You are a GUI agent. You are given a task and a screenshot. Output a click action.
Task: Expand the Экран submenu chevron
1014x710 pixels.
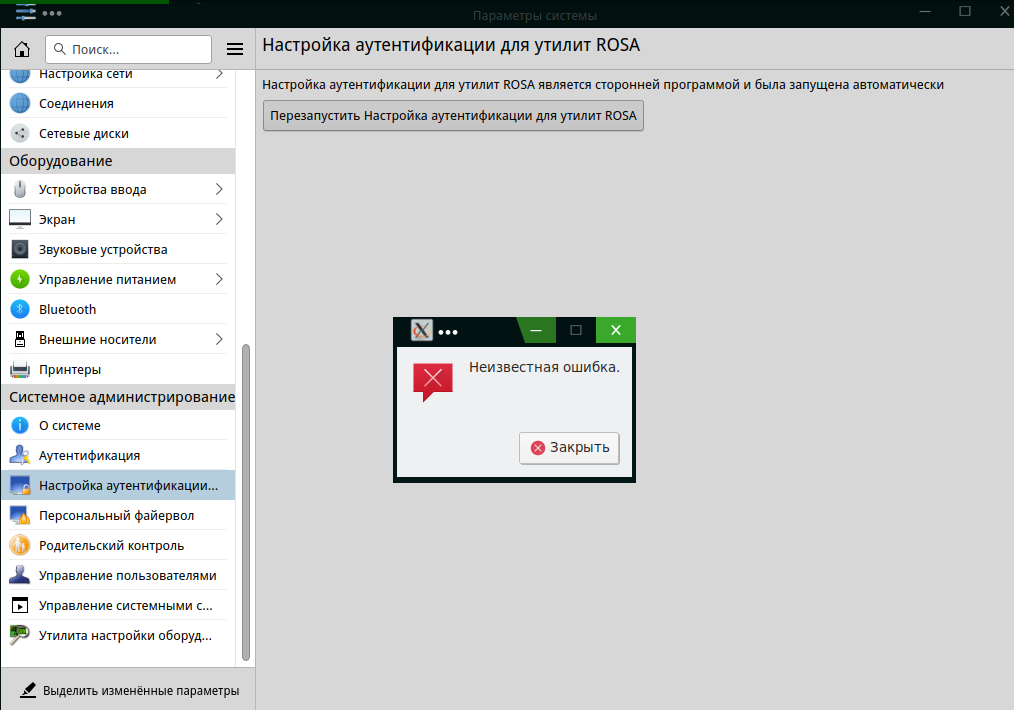click(x=219, y=219)
